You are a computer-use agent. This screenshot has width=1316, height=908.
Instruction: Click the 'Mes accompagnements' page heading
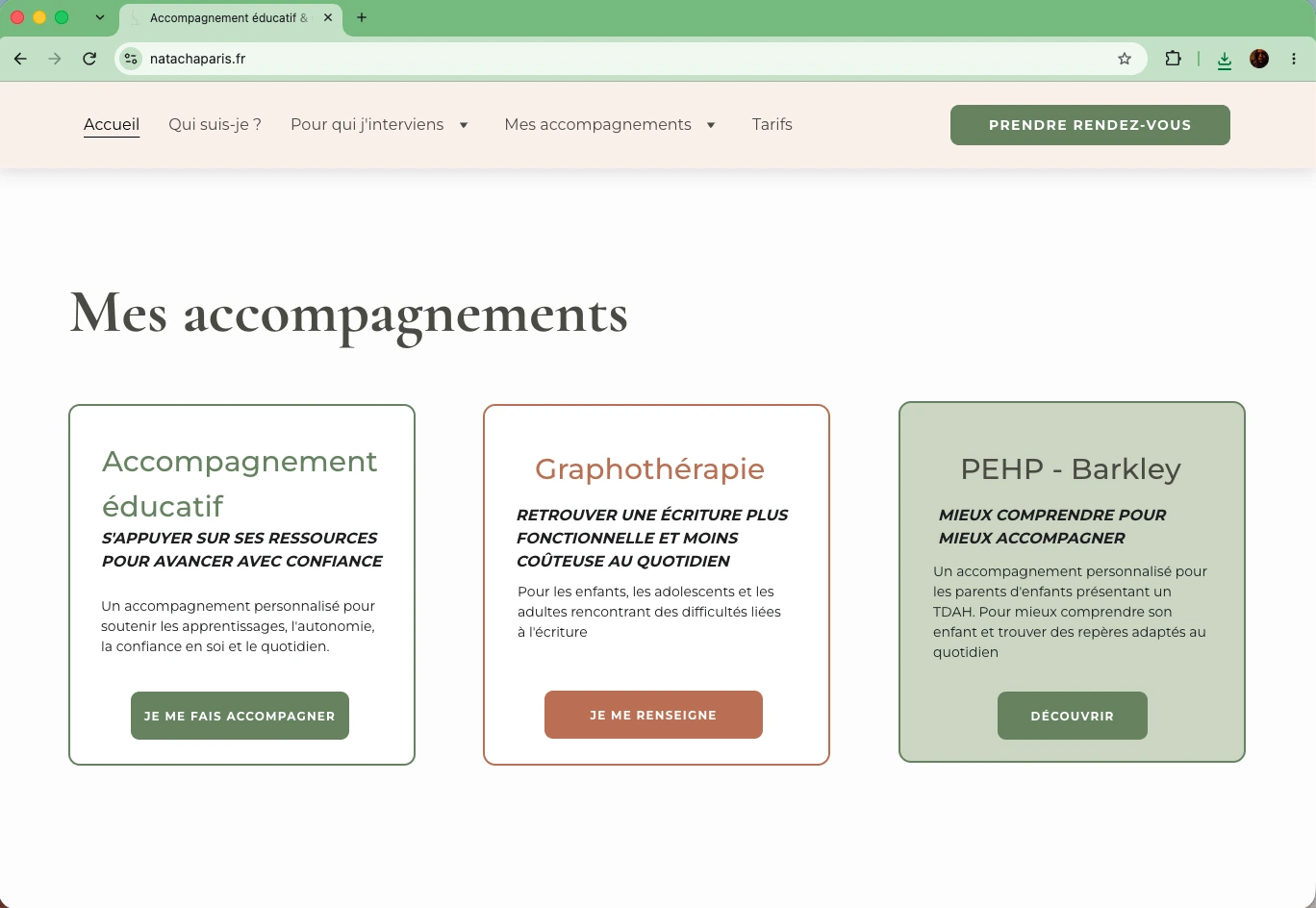coord(349,314)
